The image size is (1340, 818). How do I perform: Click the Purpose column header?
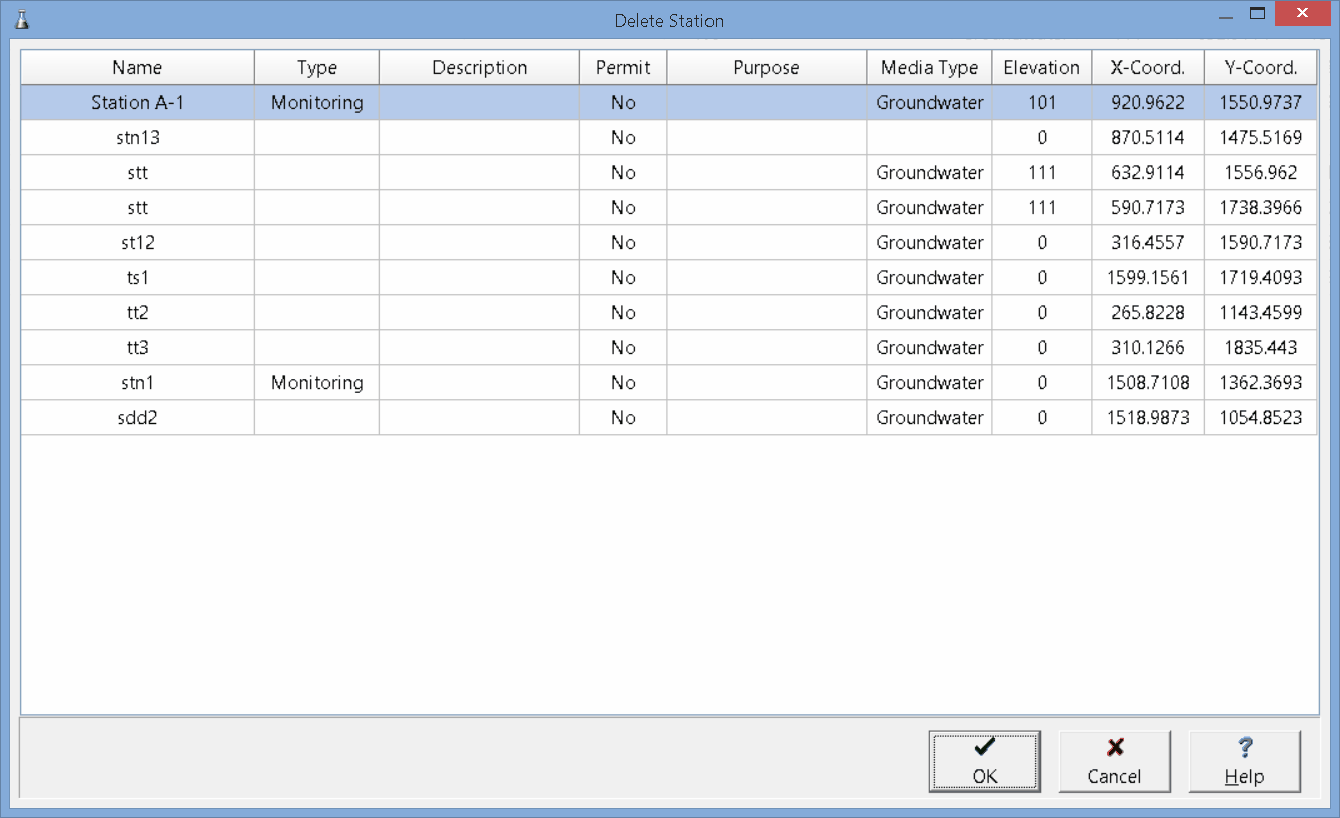click(x=767, y=68)
